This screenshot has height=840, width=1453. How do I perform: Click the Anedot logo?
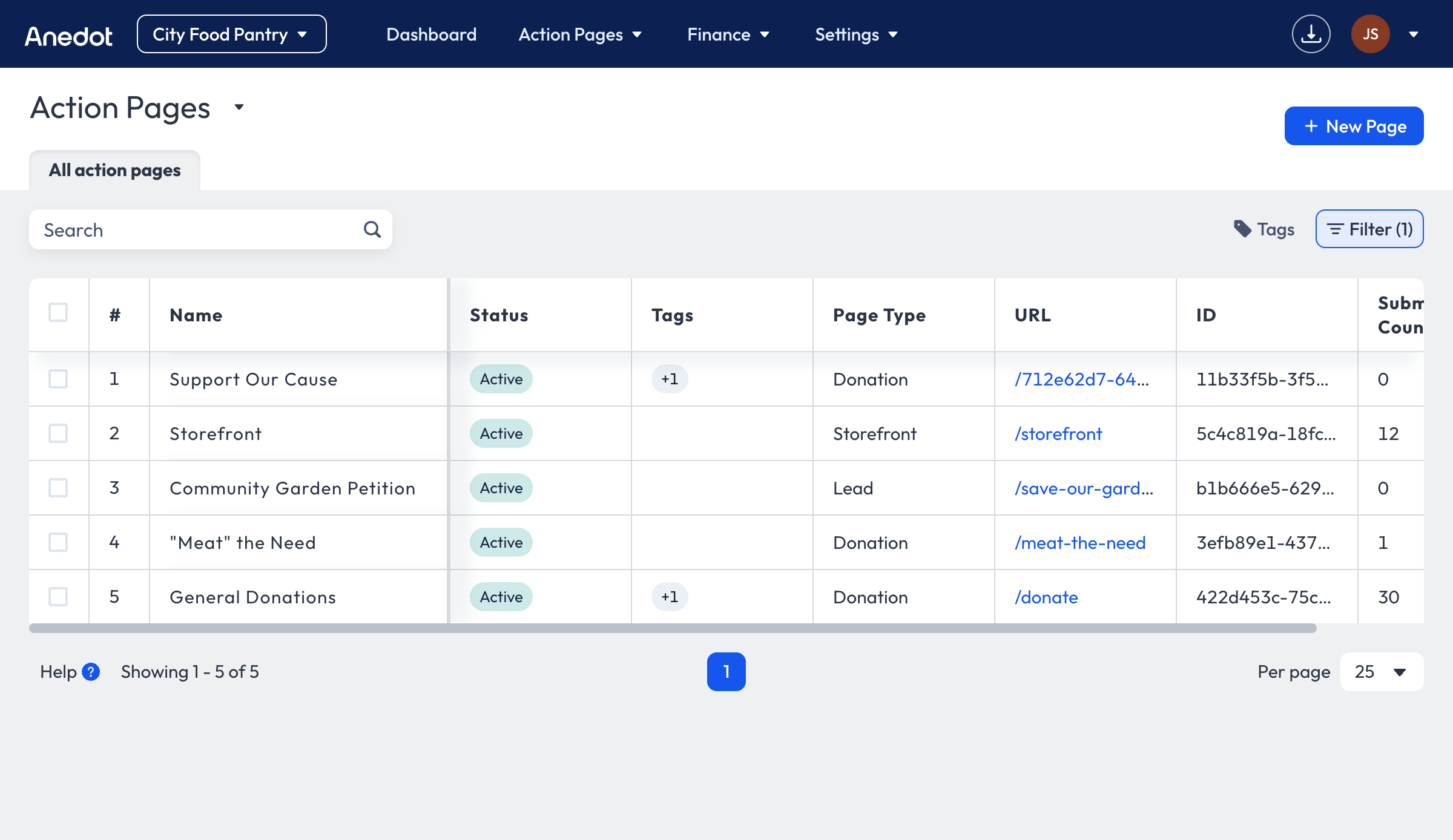(68, 36)
